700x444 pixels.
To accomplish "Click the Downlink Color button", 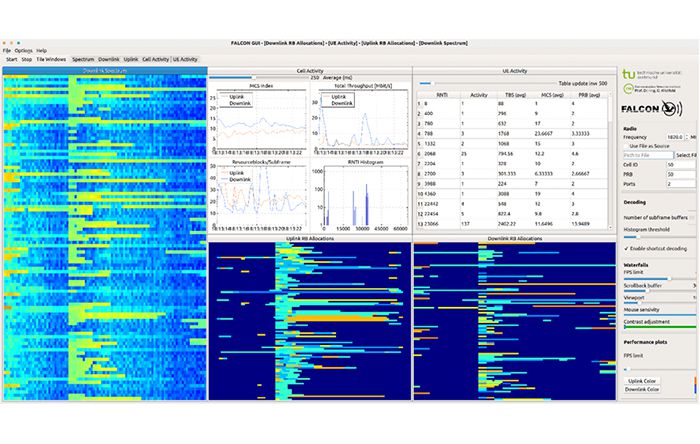I will click(x=642, y=390).
